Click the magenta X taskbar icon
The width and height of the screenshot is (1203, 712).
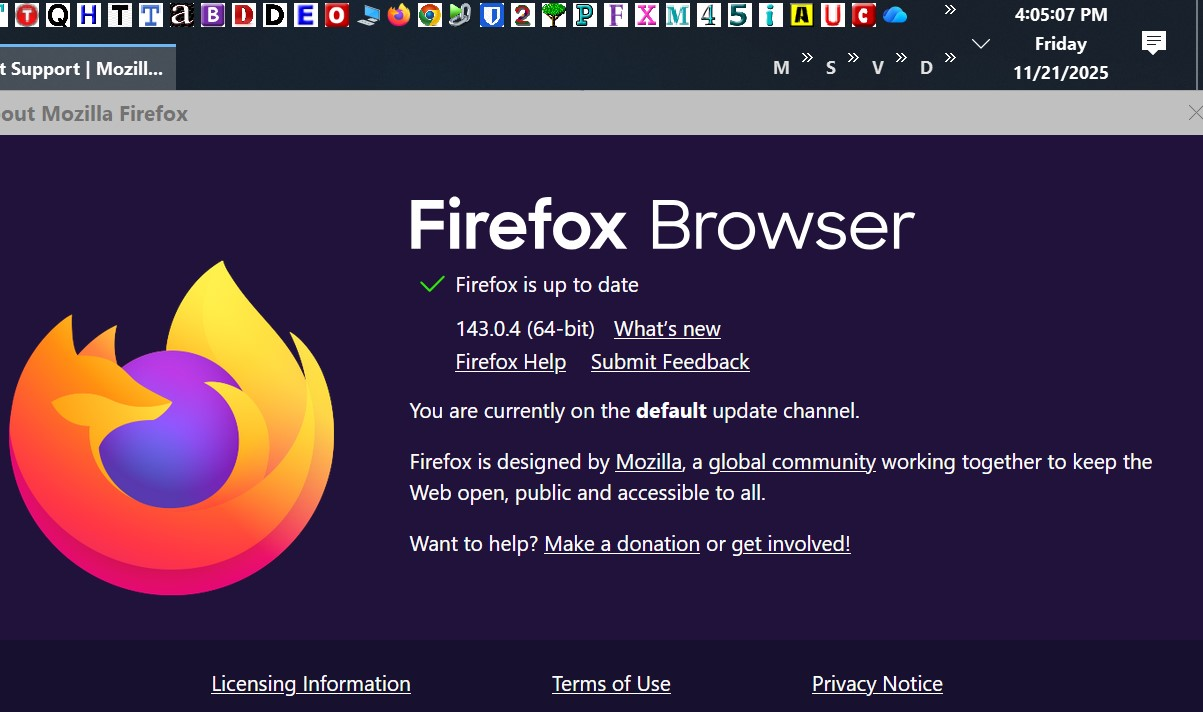click(x=647, y=15)
